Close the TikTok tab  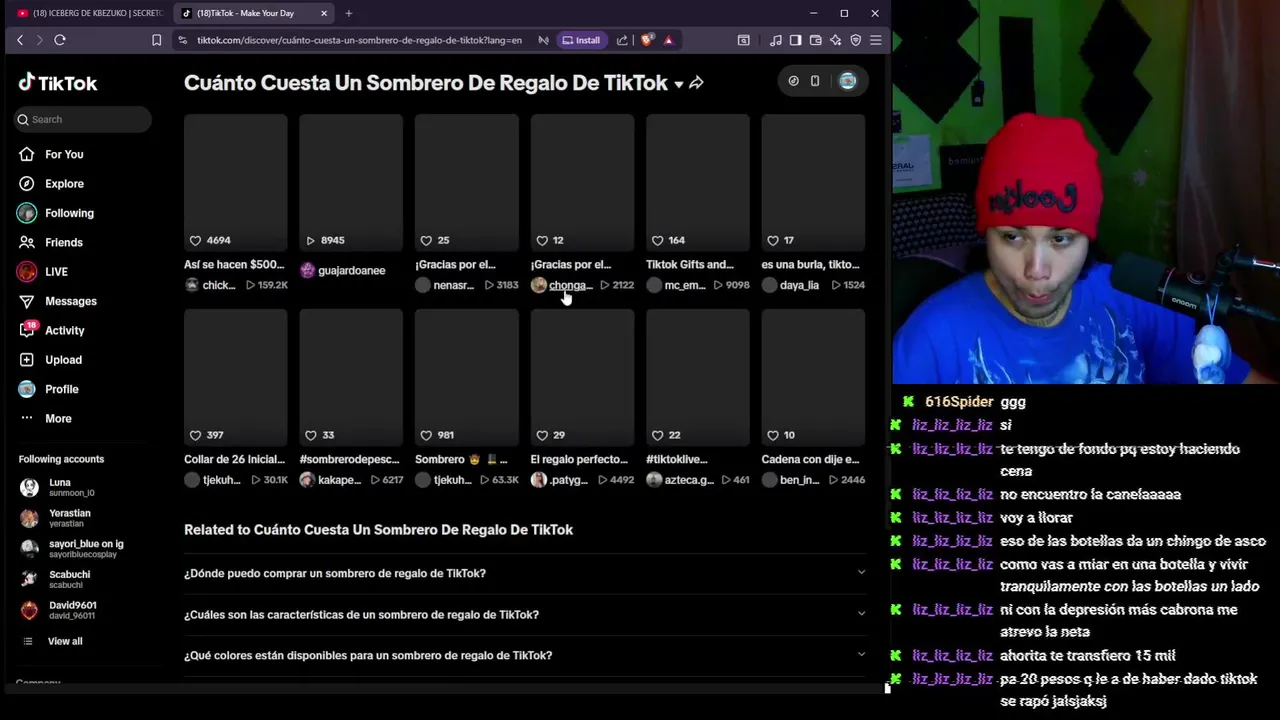click(x=324, y=13)
